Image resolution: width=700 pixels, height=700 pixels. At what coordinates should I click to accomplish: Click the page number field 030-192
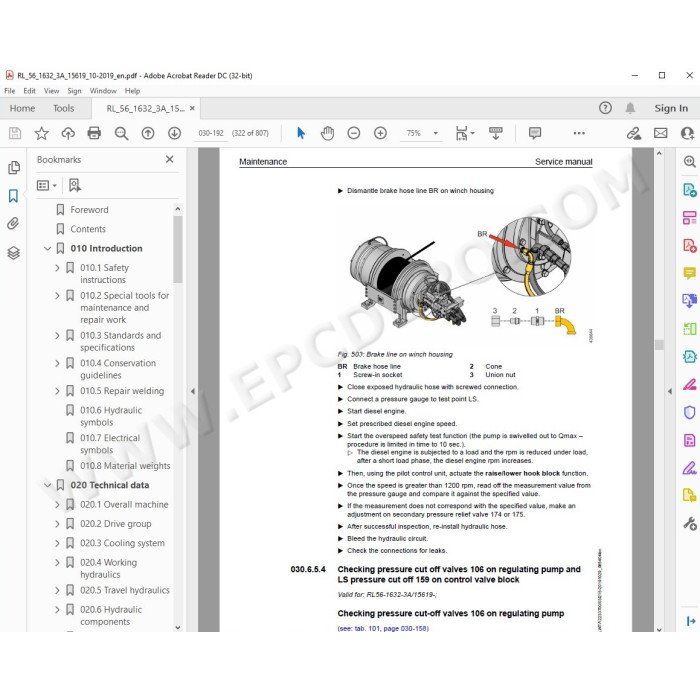pyautogui.click(x=211, y=133)
